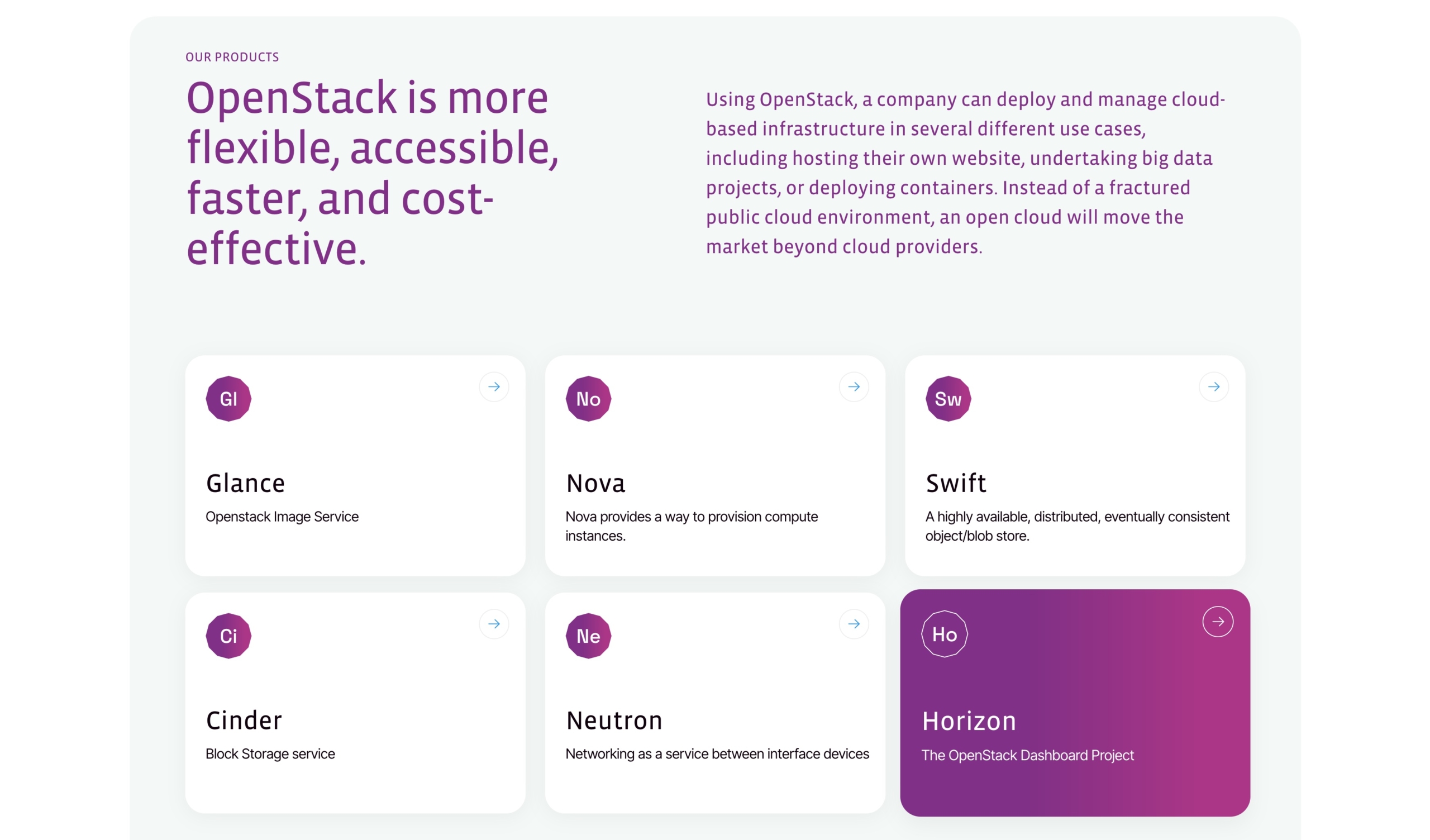Click the Gl badge icon on Glance card
The width and height of the screenshot is (1430, 840).
coord(228,398)
